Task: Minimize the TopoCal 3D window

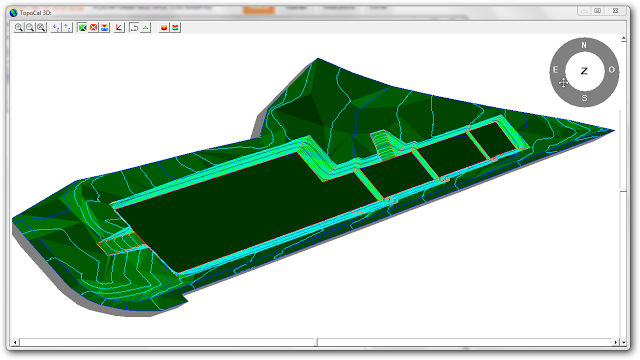Action: click(x=584, y=11)
